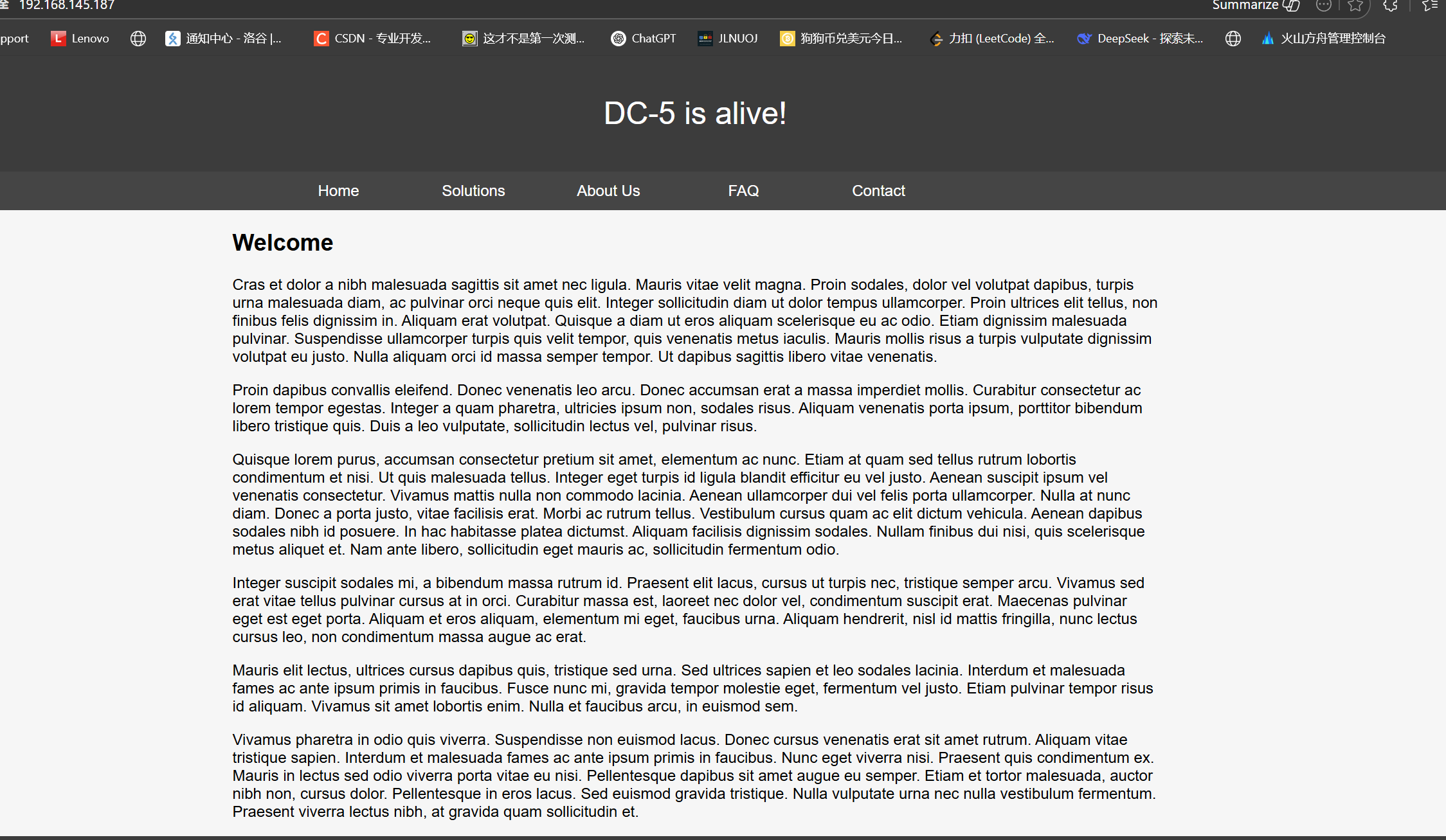Image resolution: width=1446 pixels, height=840 pixels.
Task: Open the FAQ page
Action: click(x=743, y=191)
